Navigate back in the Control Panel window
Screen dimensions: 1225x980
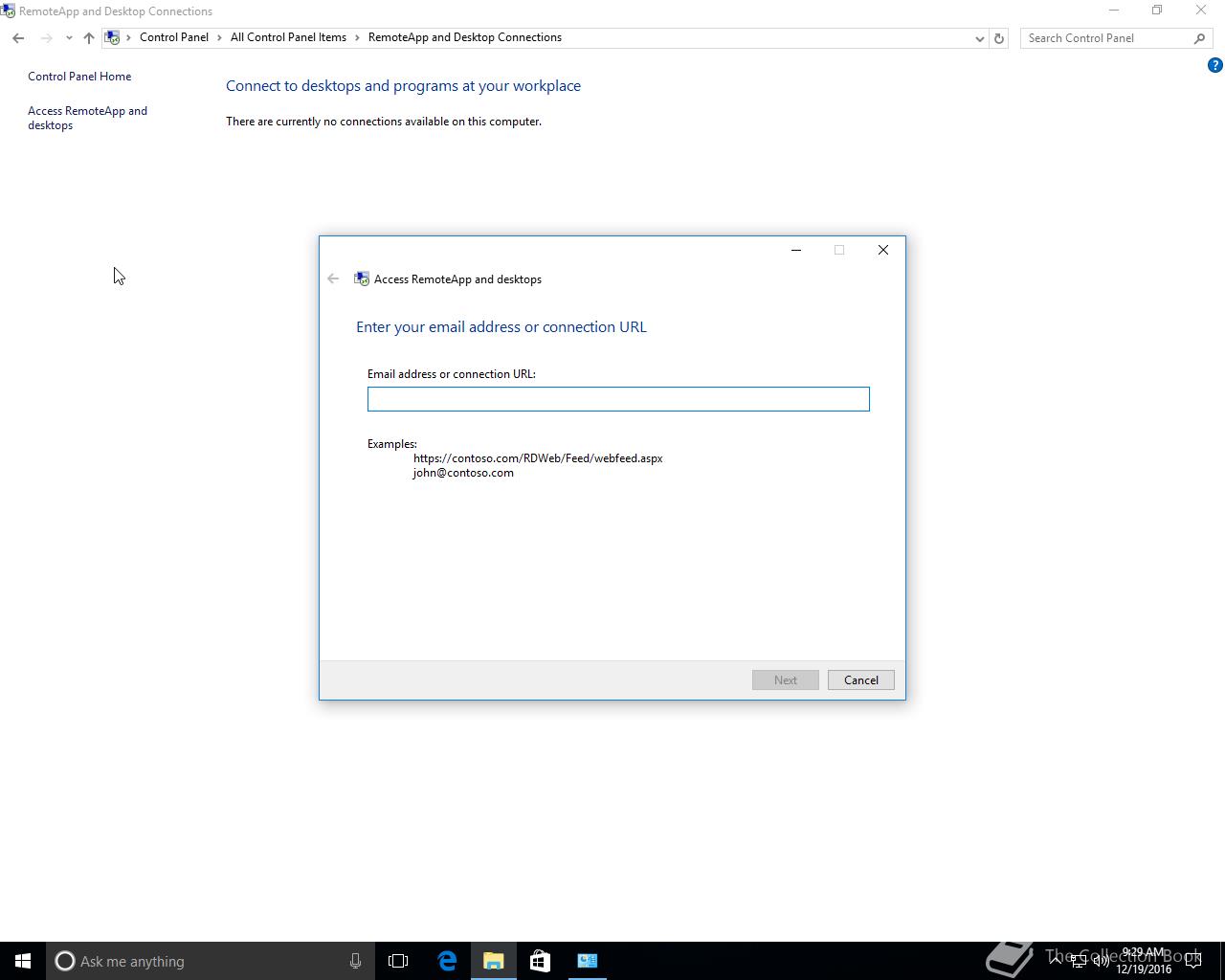[18, 38]
